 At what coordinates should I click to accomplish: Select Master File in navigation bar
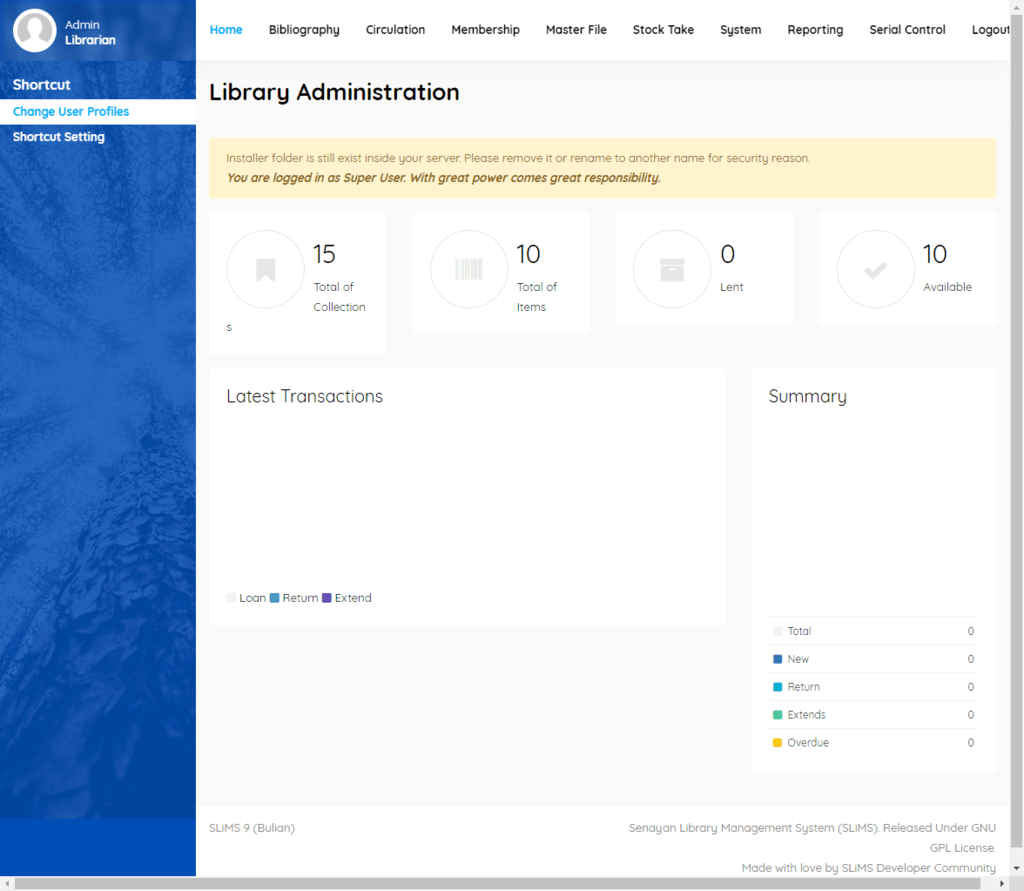pyautogui.click(x=576, y=30)
